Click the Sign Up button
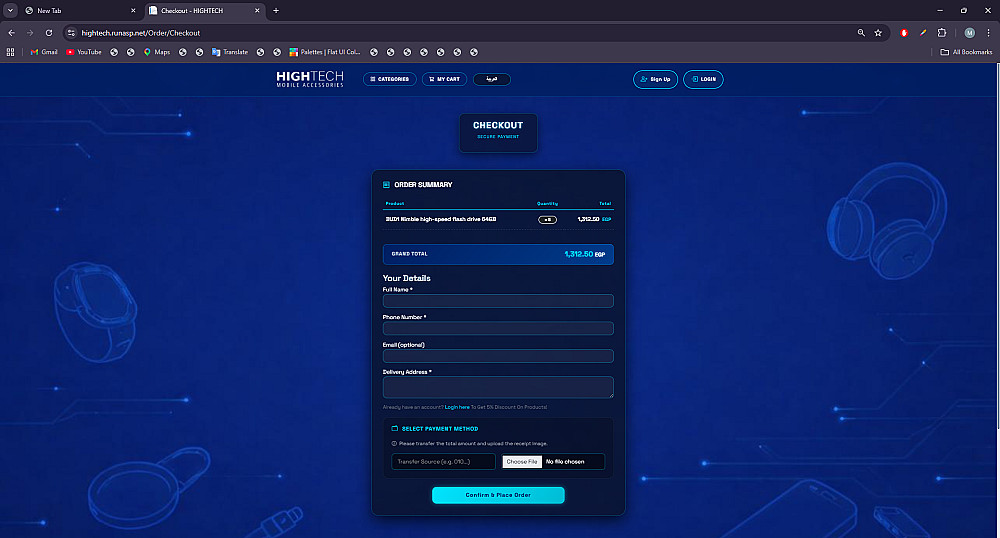 (656, 79)
